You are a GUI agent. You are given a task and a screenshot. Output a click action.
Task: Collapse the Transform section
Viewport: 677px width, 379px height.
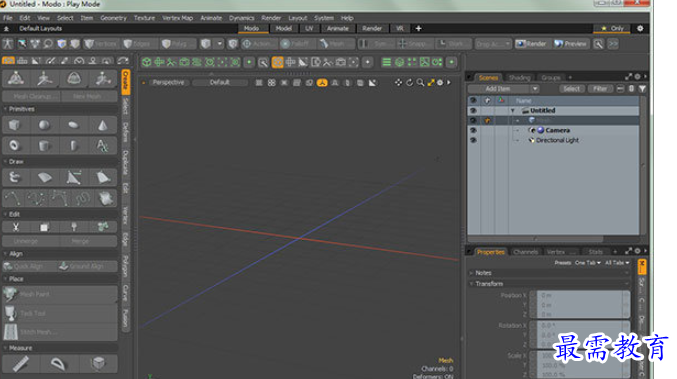471,284
